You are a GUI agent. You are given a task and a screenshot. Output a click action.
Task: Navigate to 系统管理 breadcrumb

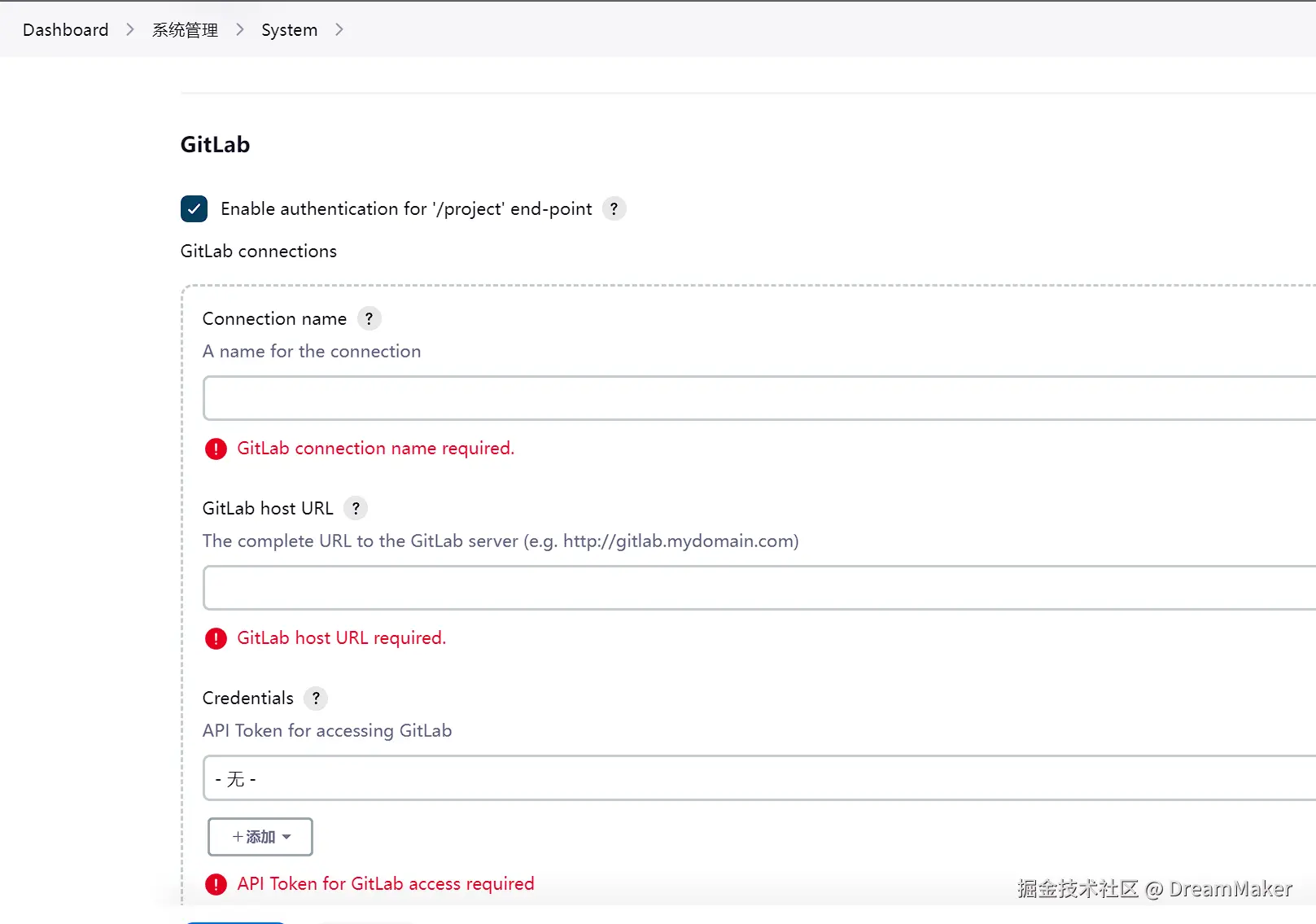(185, 30)
